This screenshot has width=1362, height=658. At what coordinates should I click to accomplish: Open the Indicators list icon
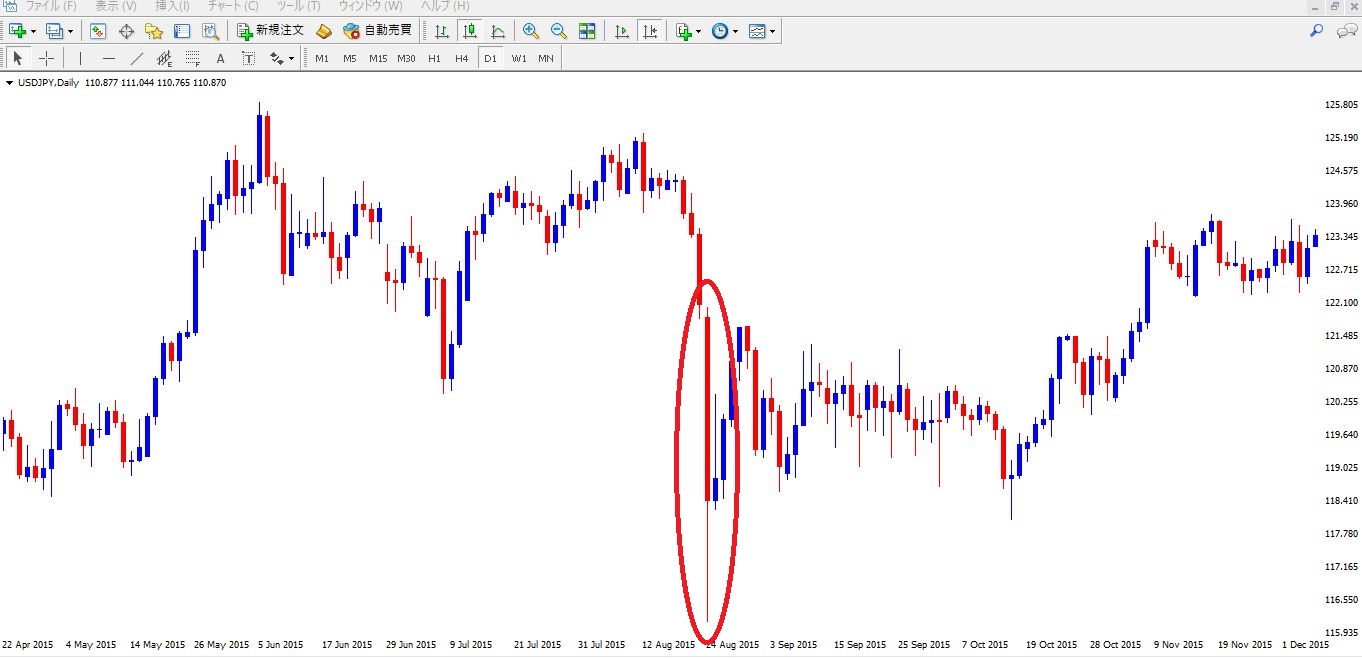pyautogui.click(x=684, y=31)
